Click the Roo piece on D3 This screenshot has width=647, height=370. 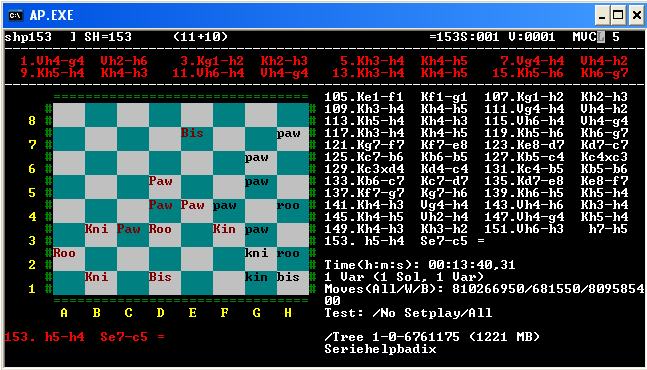coord(161,229)
